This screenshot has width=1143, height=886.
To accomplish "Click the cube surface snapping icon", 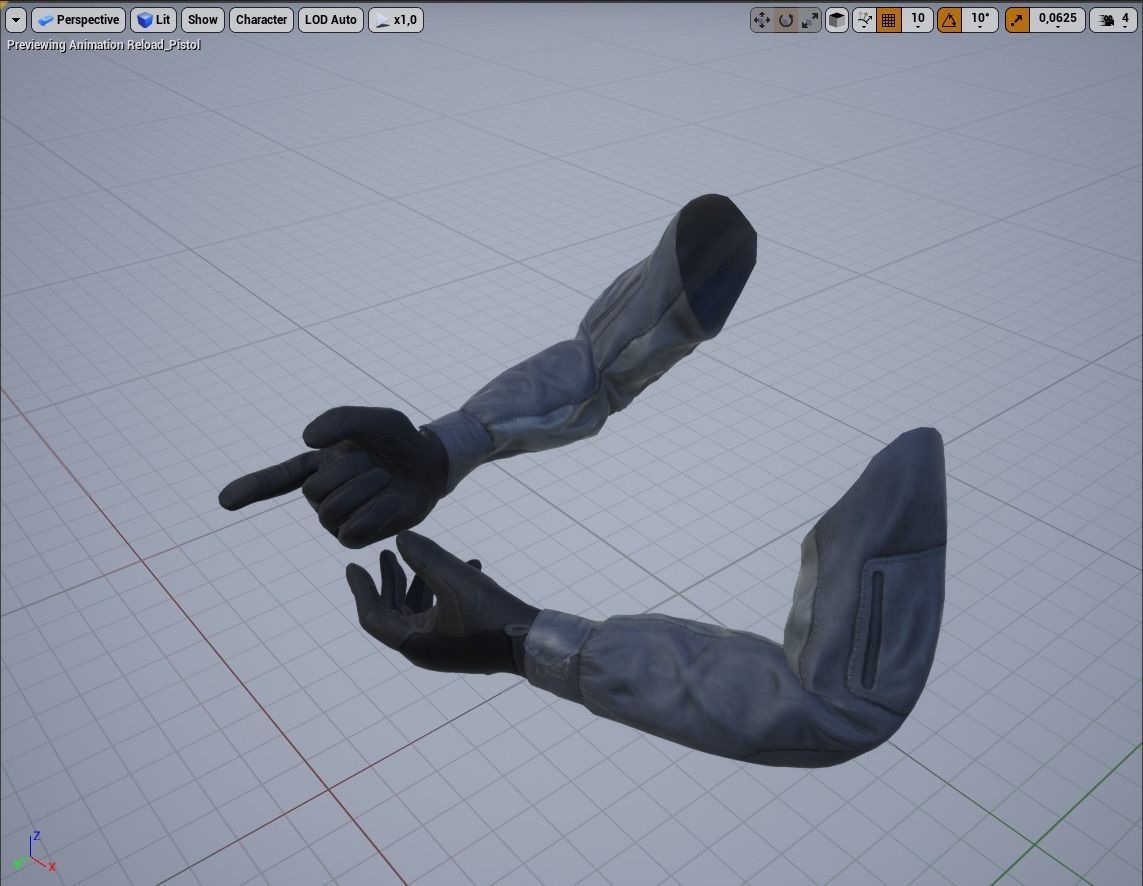I will 837,20.
